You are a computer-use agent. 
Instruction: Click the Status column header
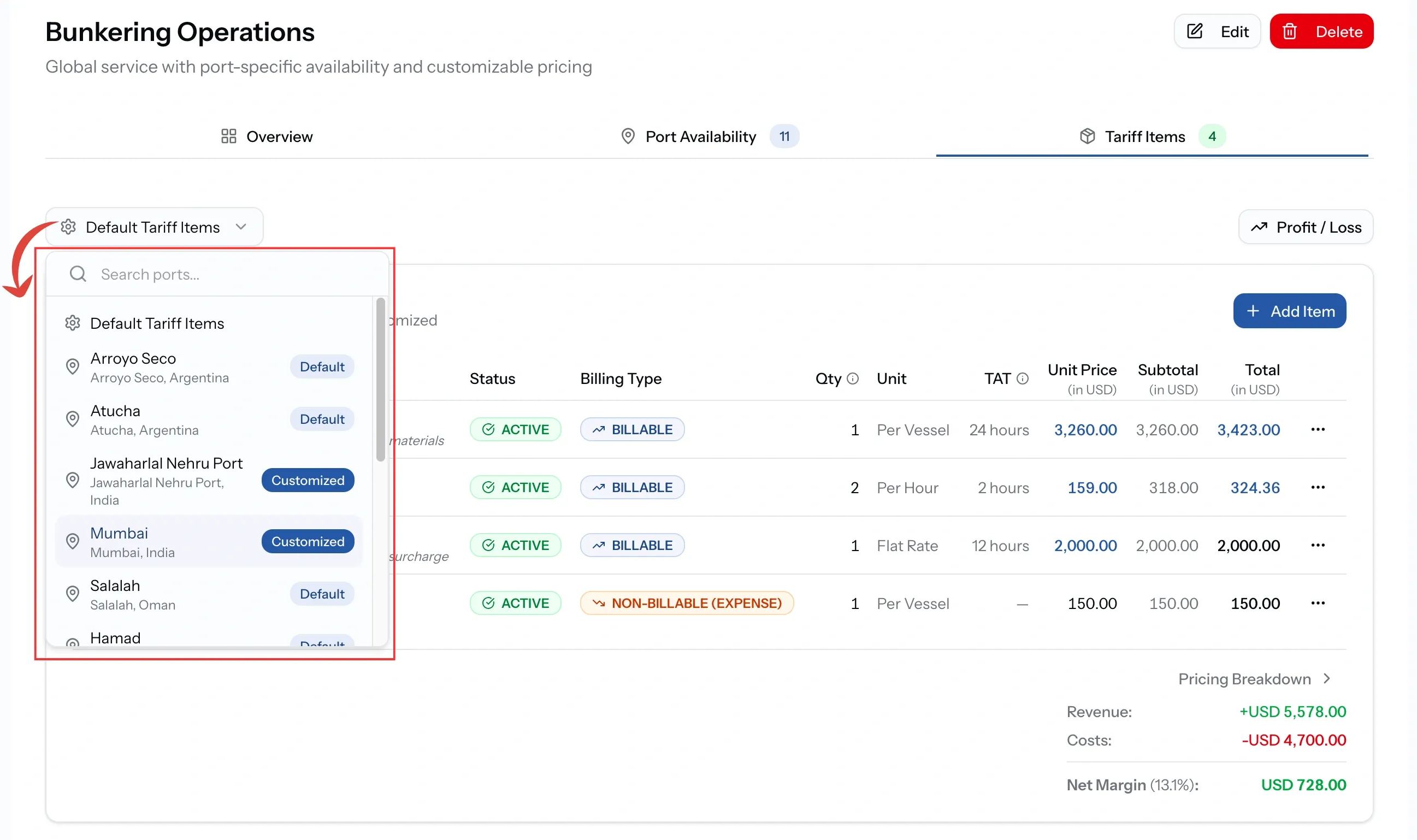493,378
